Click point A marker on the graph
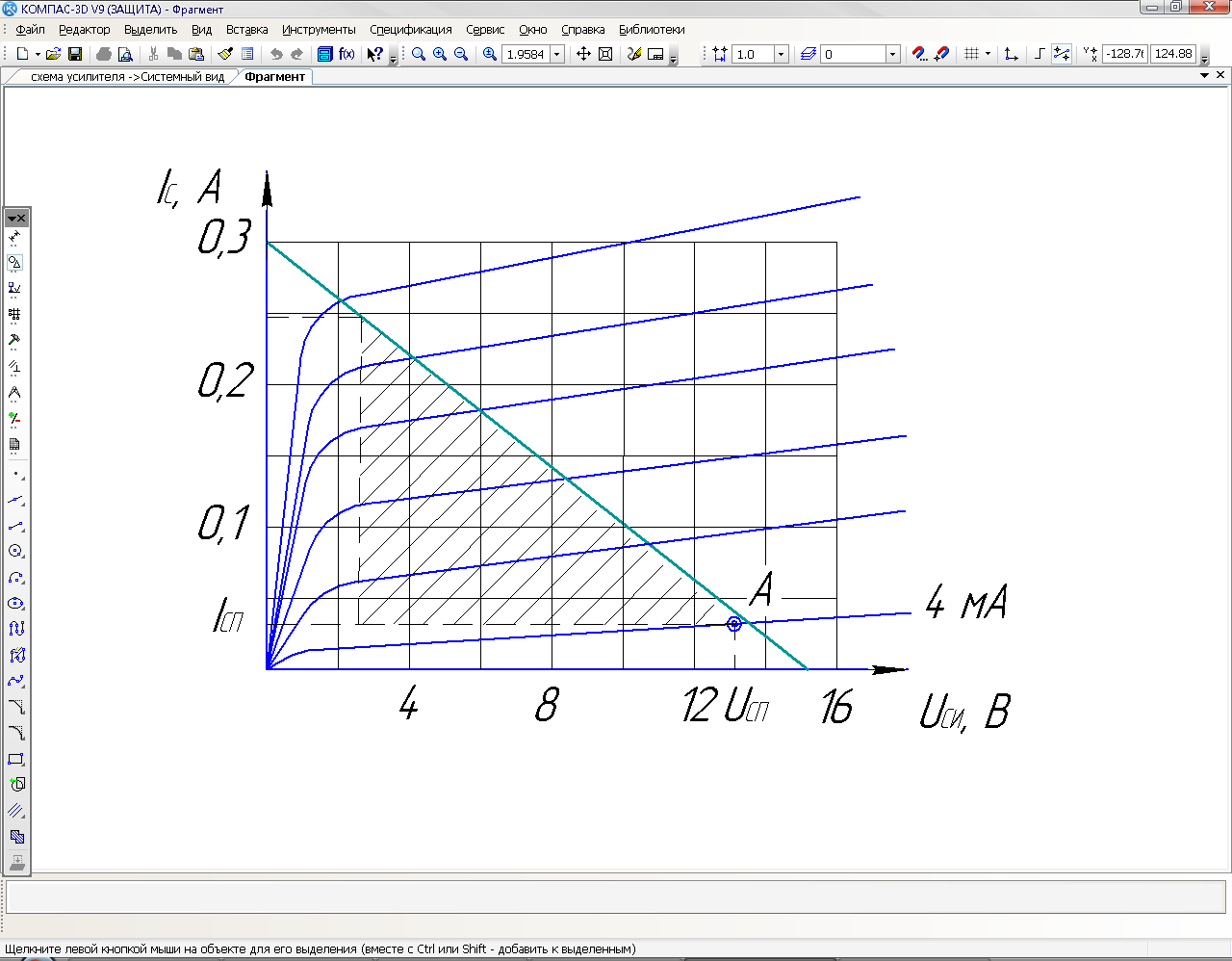1232x961 pixels. click(734, 624)
